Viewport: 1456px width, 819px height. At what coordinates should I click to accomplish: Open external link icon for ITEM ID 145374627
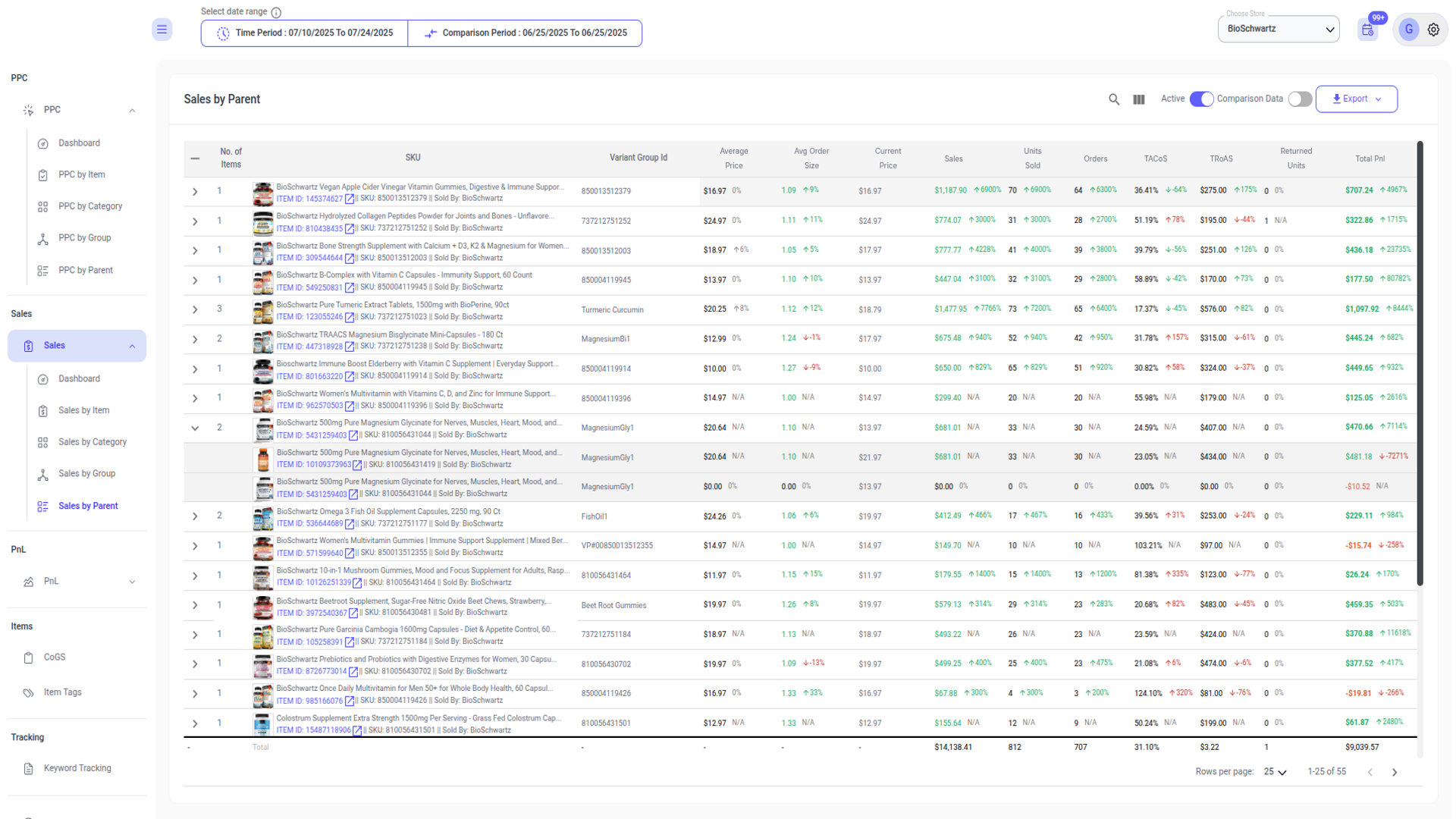(x=350, y=199)
